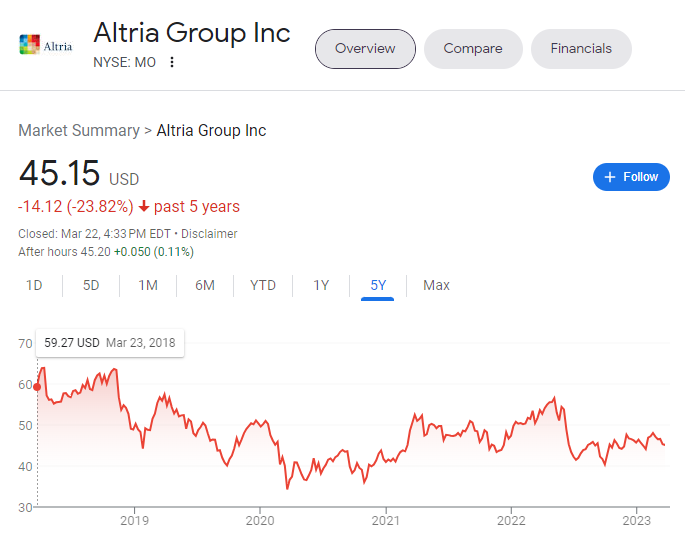This screenshot has height=537, width=685.
Task: Click the red data point on chart
Action: click(x=38, y=387)
